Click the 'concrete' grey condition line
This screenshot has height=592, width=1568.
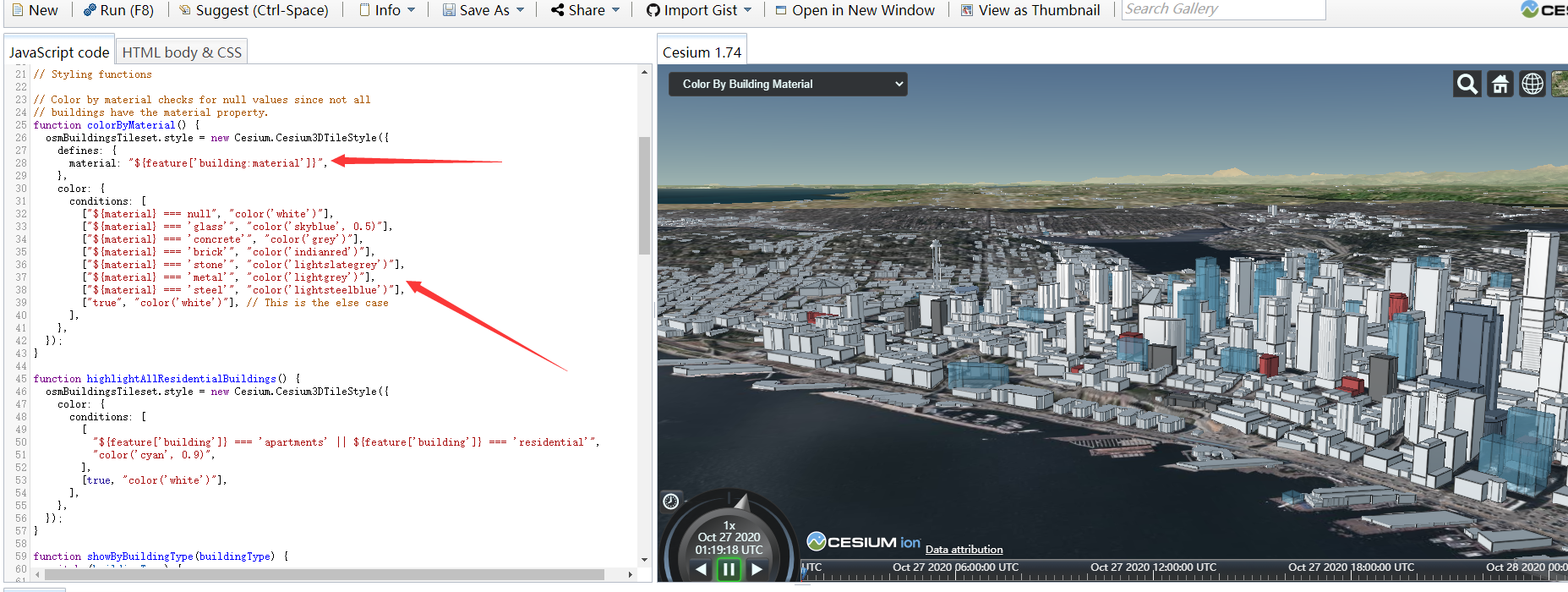tap(222, 239)
